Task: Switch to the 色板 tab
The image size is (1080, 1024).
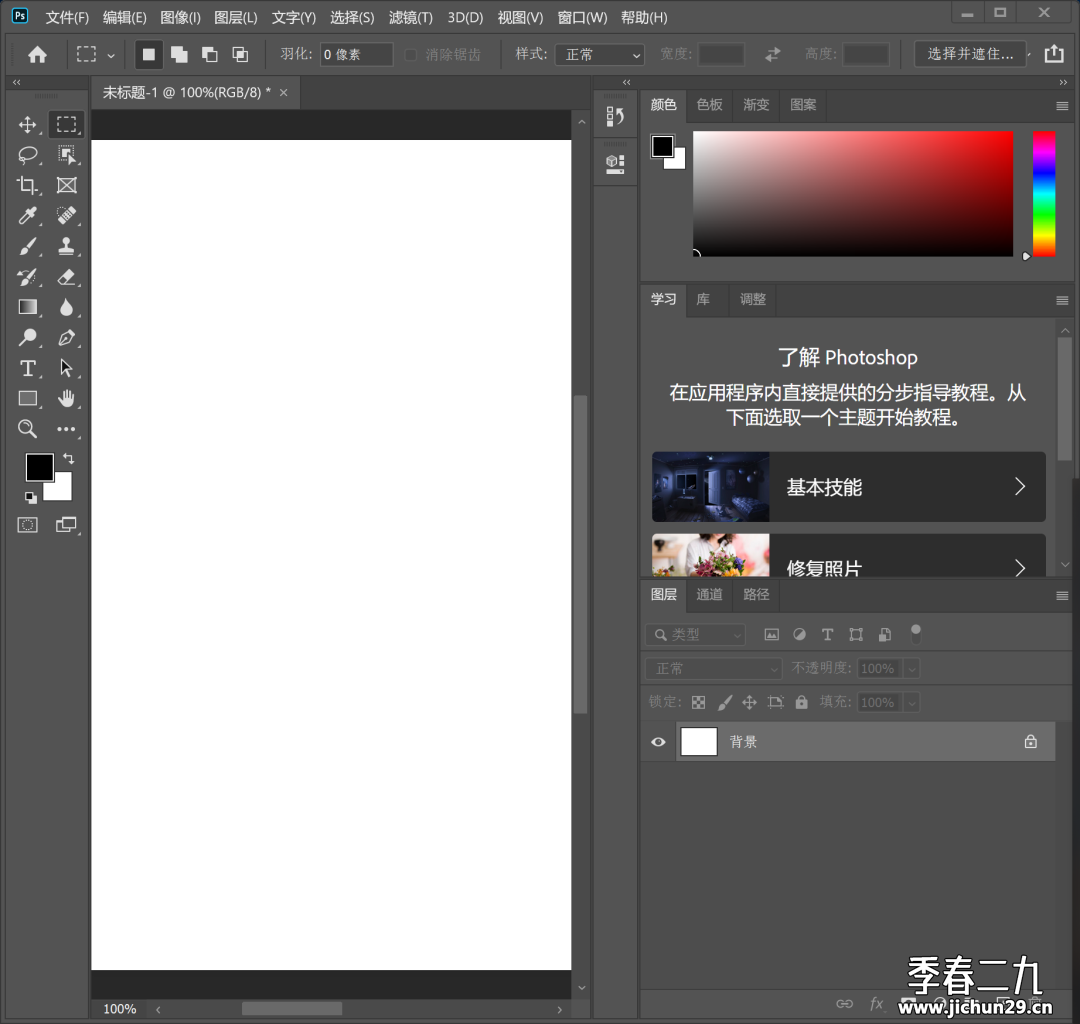Action: [x=709, y=105]
